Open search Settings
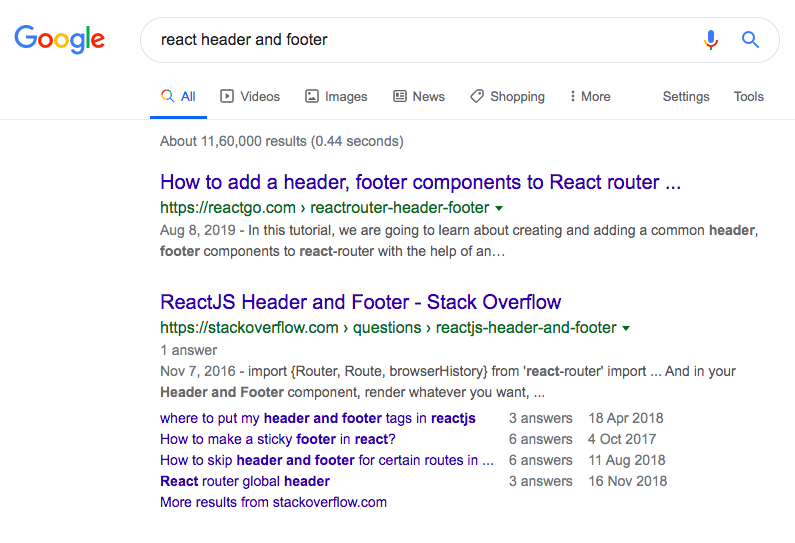 coord(686,96)
